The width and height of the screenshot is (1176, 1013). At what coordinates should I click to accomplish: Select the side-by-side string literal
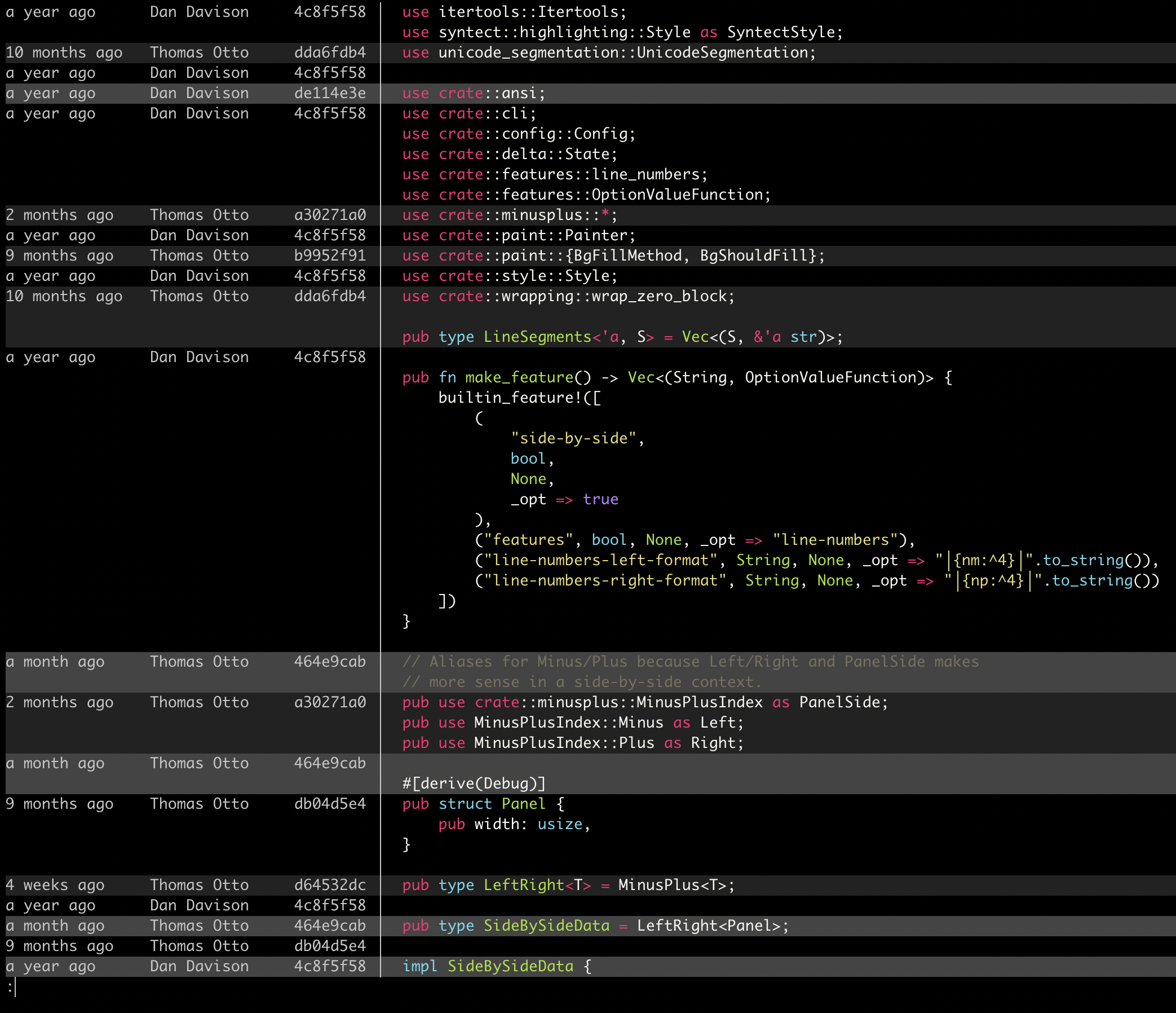point(576,438)
